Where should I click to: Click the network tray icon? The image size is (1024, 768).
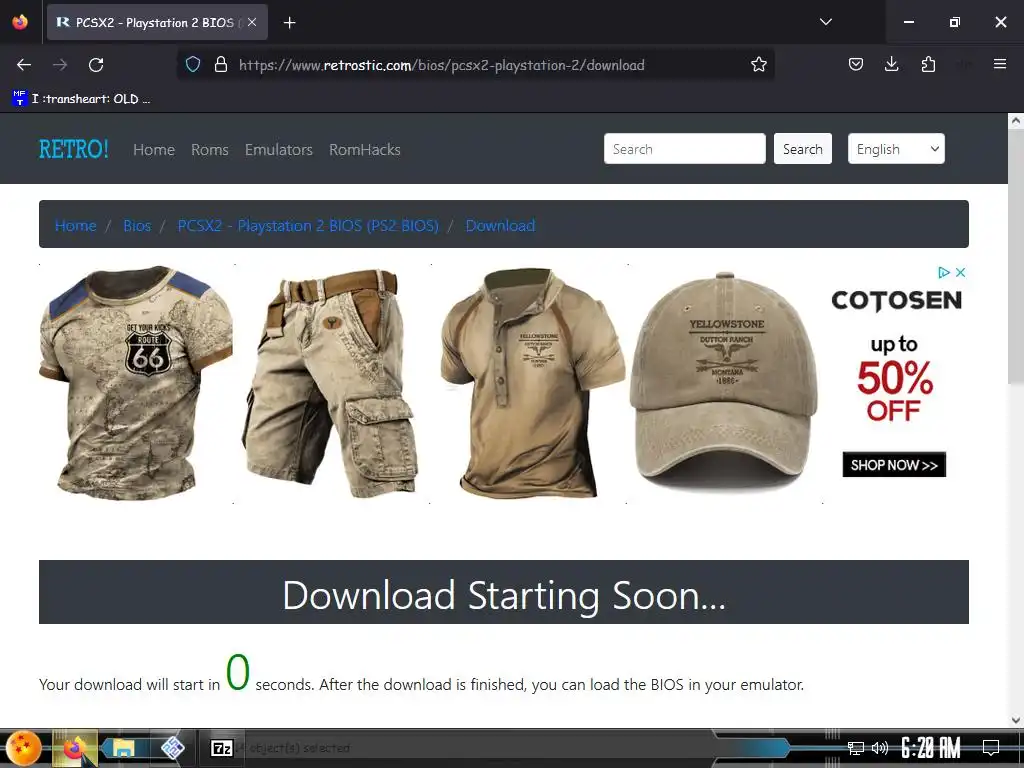click(855, 747)
